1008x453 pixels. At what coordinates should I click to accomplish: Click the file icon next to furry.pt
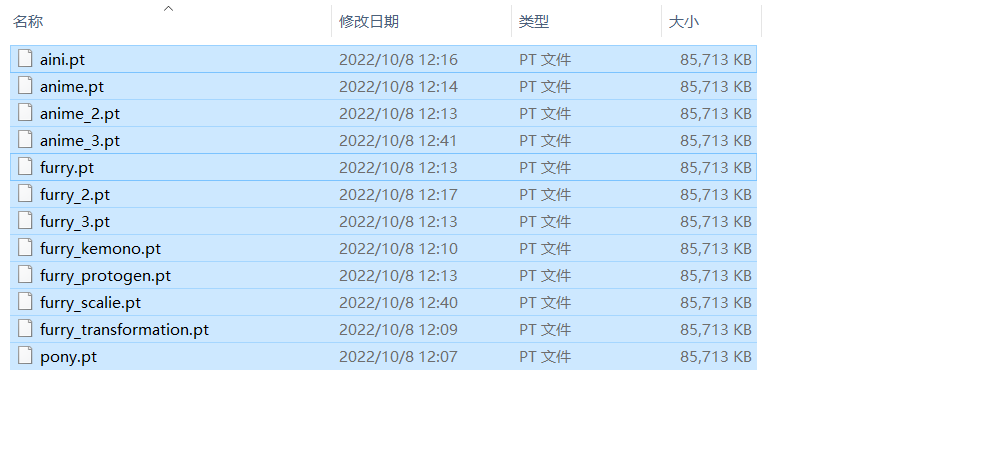[x=25, y=166]
